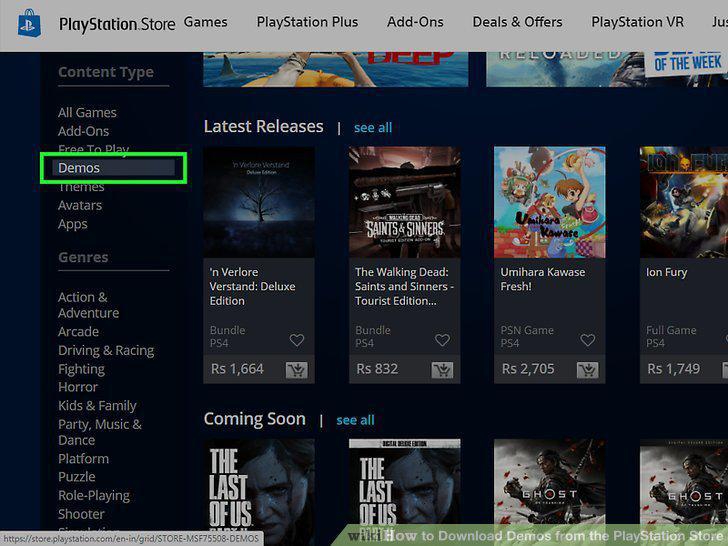728x546 pixels.
Task: Select Free To Play content type
Action: click(x=94, y=149)
